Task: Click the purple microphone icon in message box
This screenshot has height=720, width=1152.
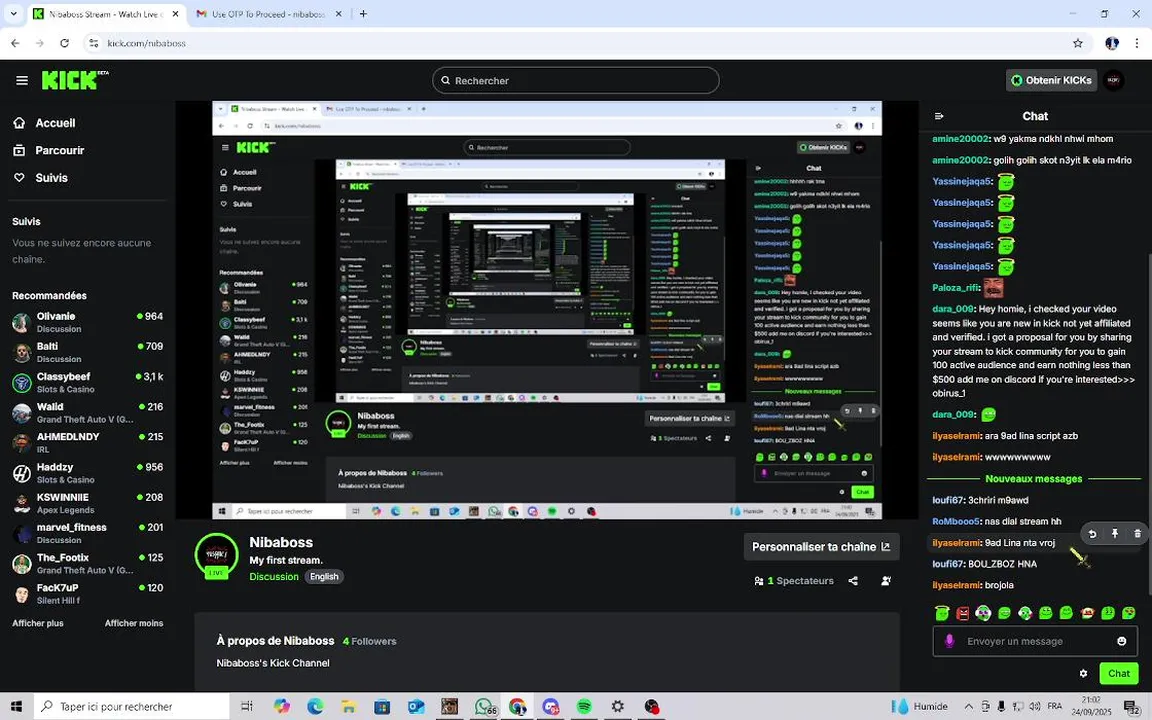Action: [x=949, y=641]
